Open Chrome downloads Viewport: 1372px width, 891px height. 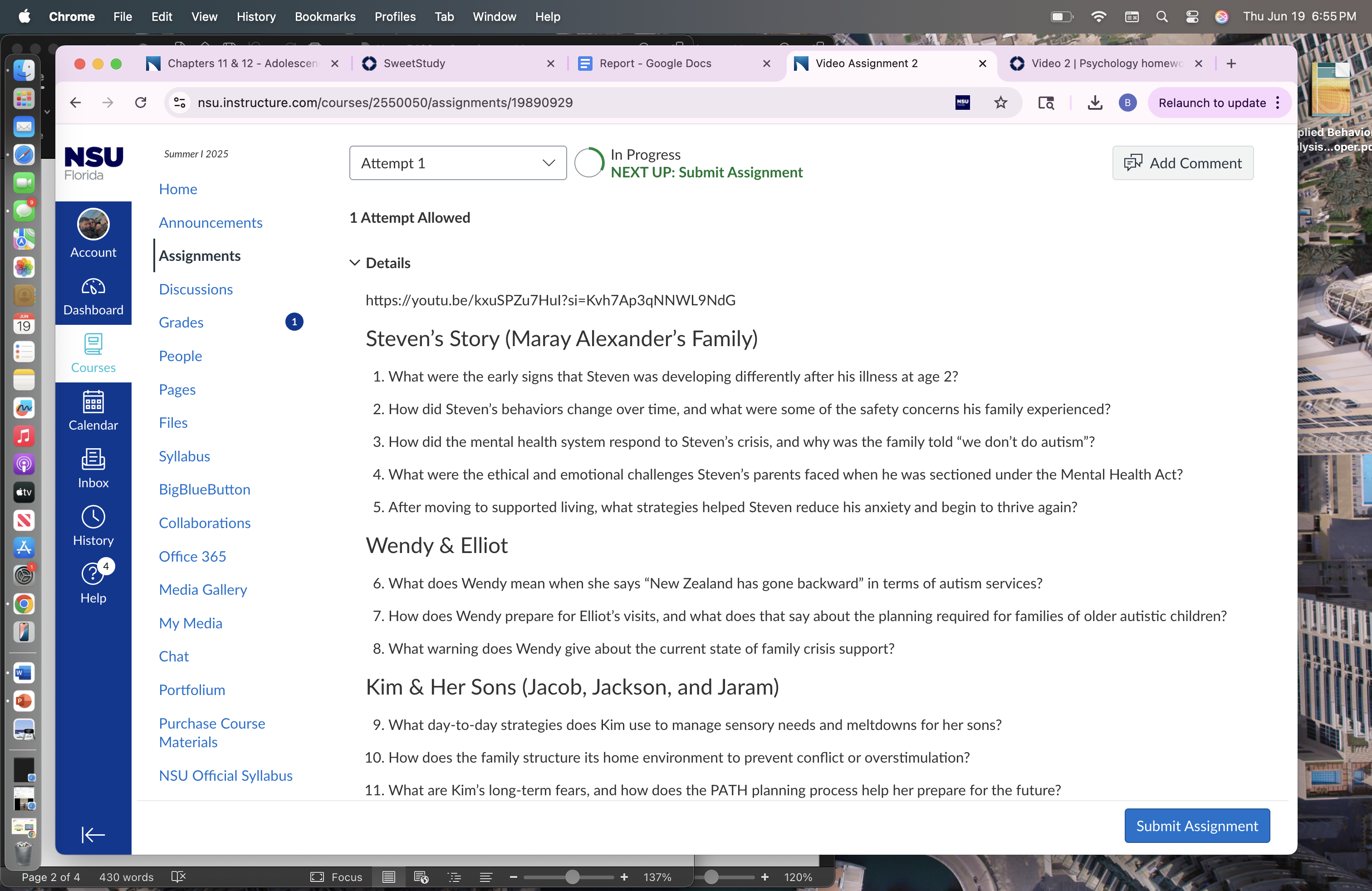pyautogui.click(x=1095, y=103)
